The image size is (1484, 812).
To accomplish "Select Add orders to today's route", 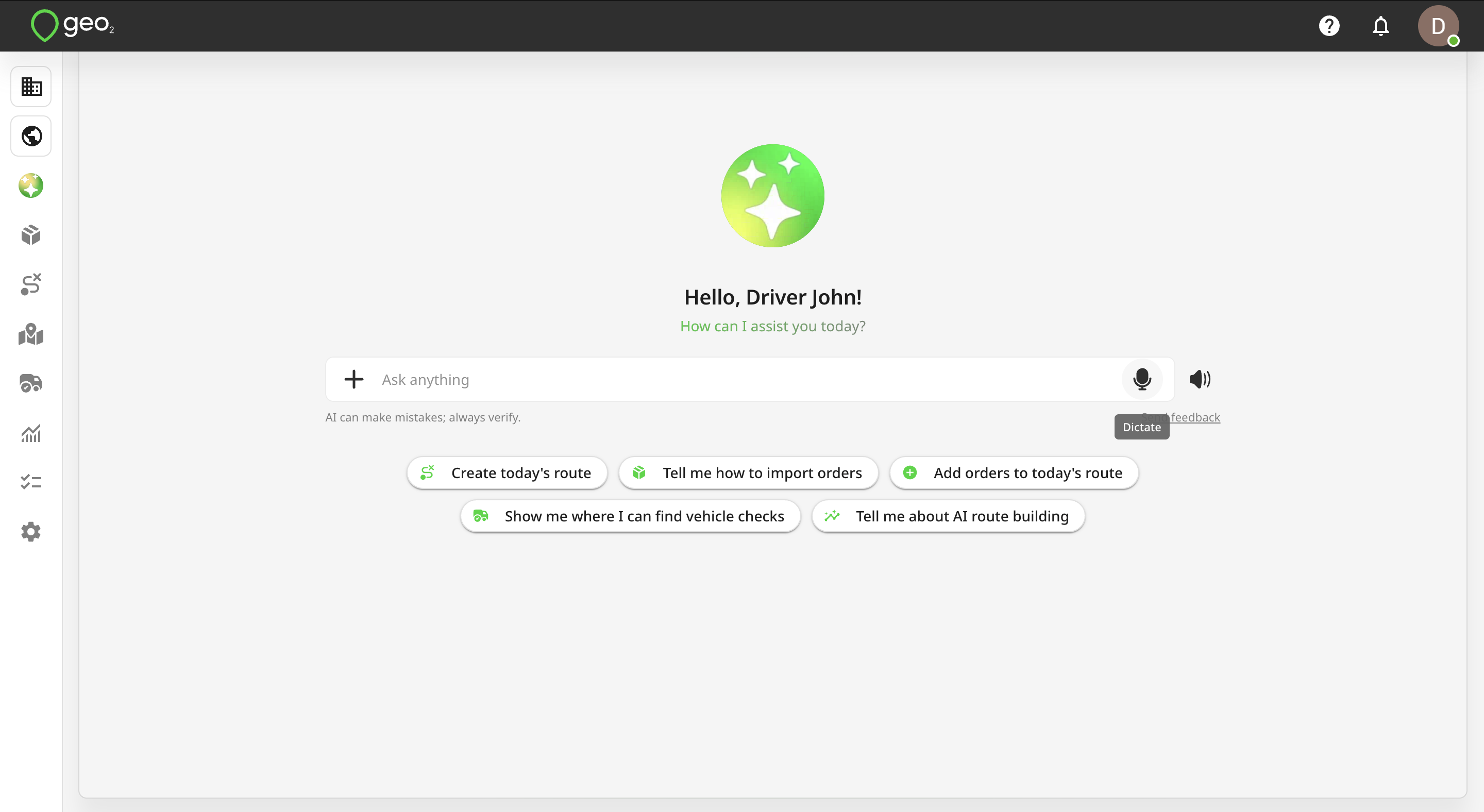I will tap(1014, 473).
